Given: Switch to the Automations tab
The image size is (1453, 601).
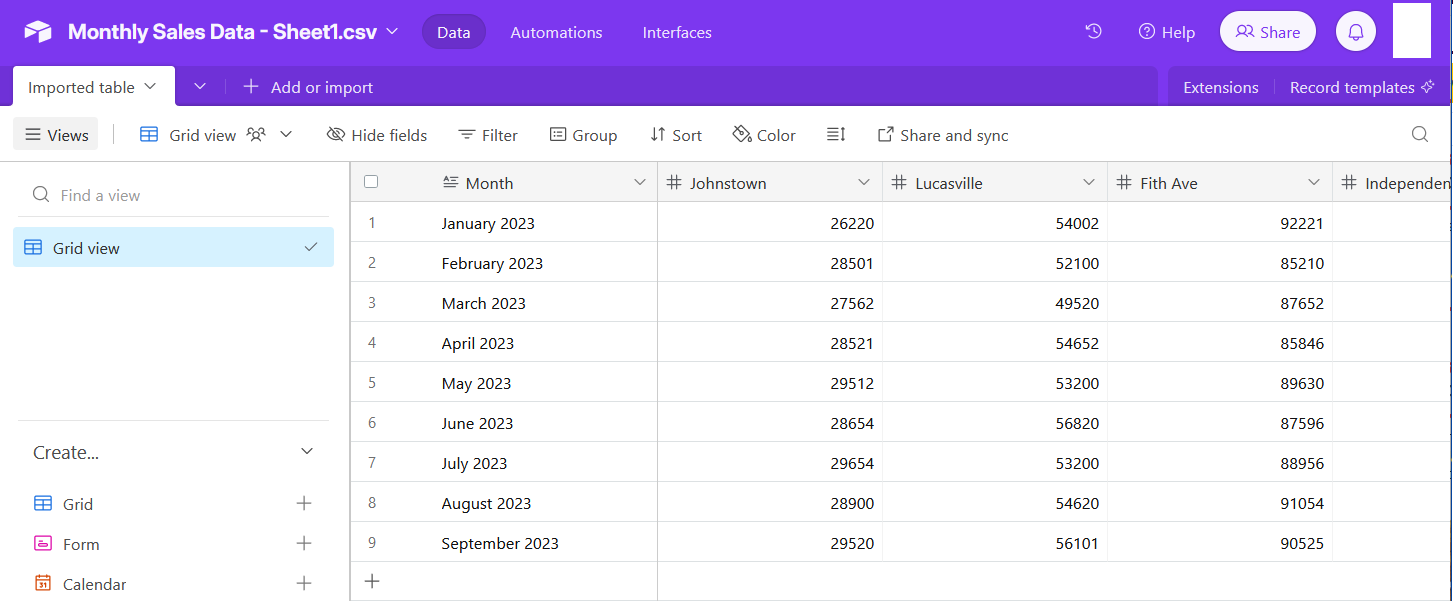Looking at the screenshot, I should (x=556, y=31).
